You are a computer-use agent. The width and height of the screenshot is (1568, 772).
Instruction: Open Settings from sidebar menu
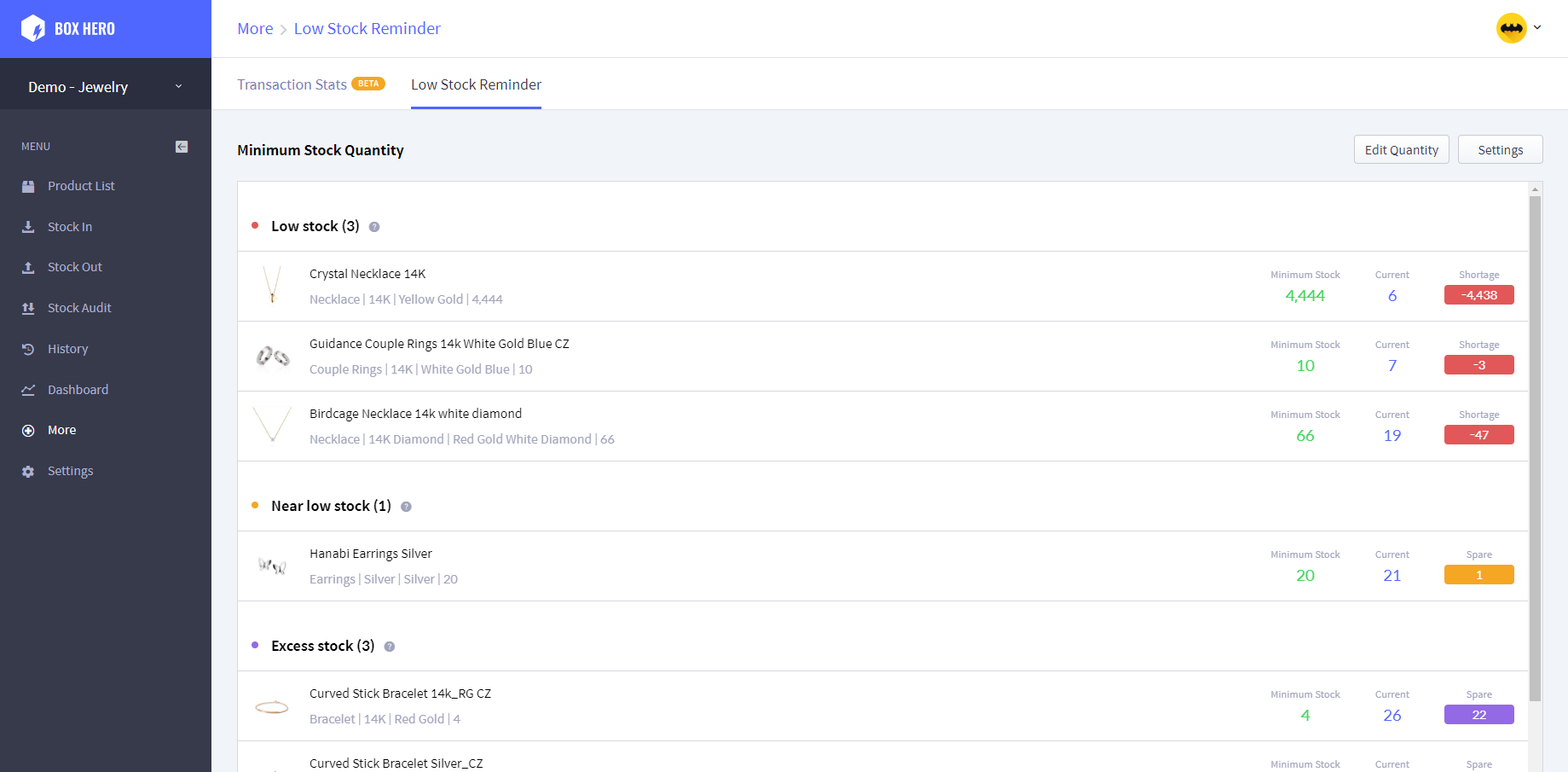pos(71,471)
